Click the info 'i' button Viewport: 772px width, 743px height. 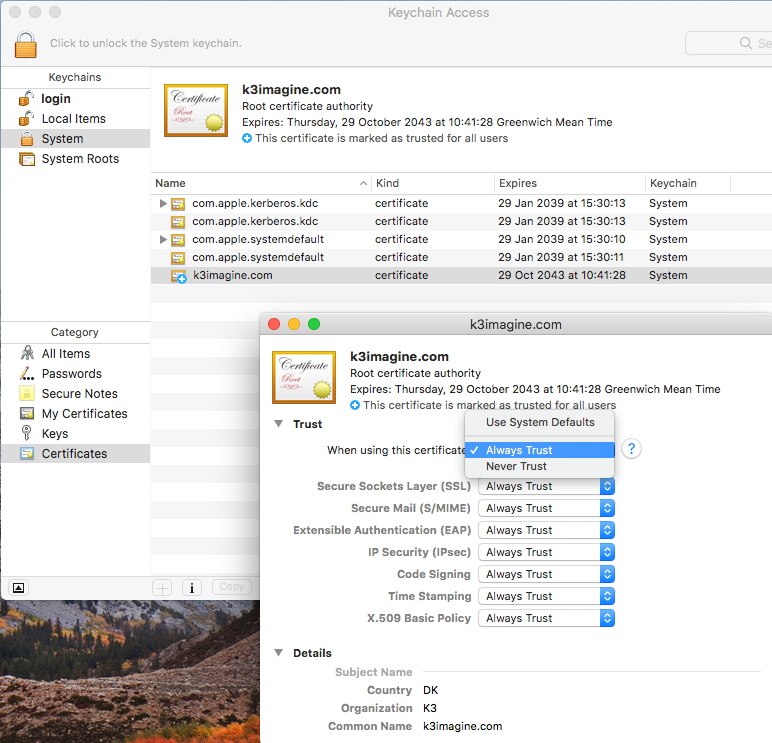[x=192, y=587]
